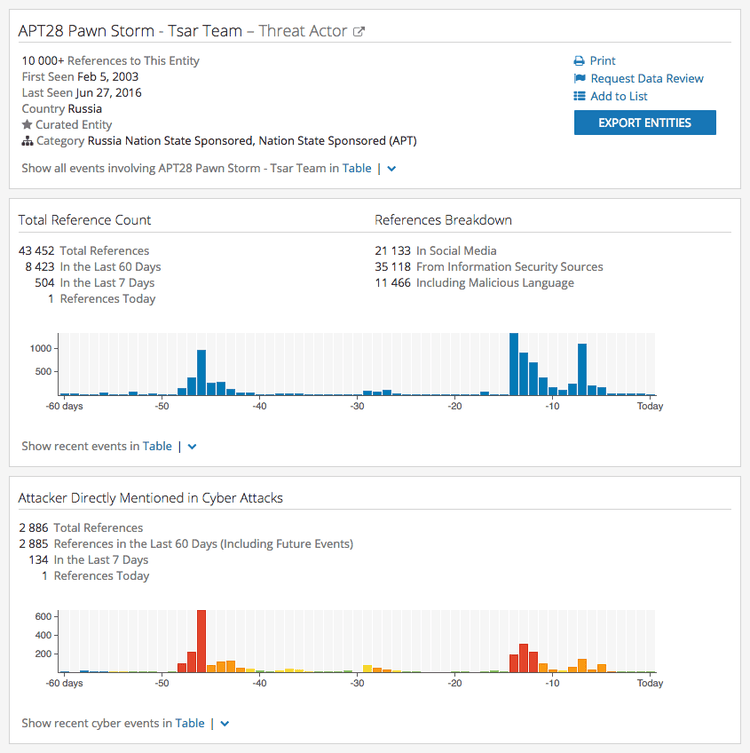750x753 pixels.
Task: Open Table link for recent events
Action: click(157, 446)
